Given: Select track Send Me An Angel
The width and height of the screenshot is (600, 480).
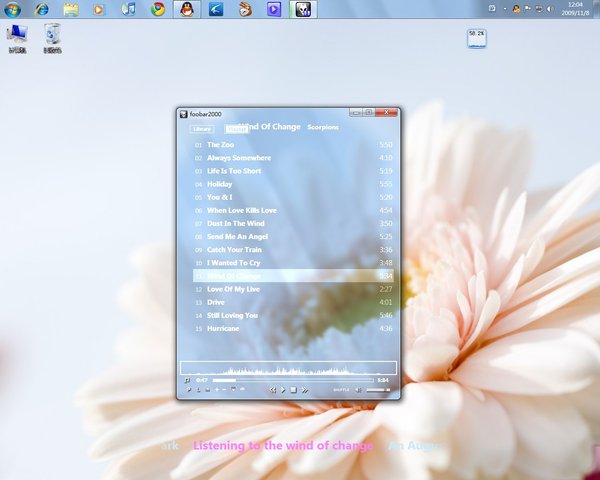Looking at the screenshot, I should pyautogui.click(x=293, y=237).
